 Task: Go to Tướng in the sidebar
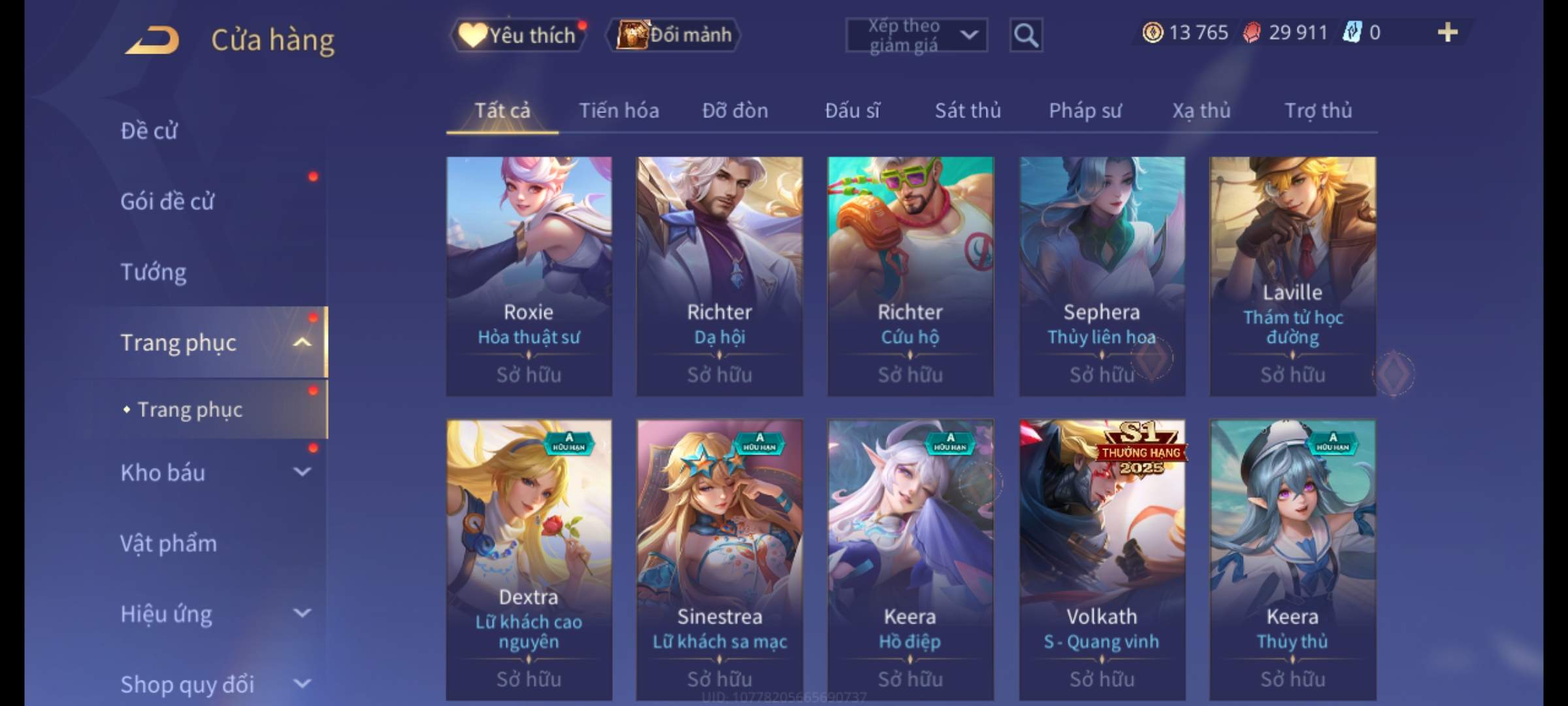pyautogui.click(x=154, y=271)
